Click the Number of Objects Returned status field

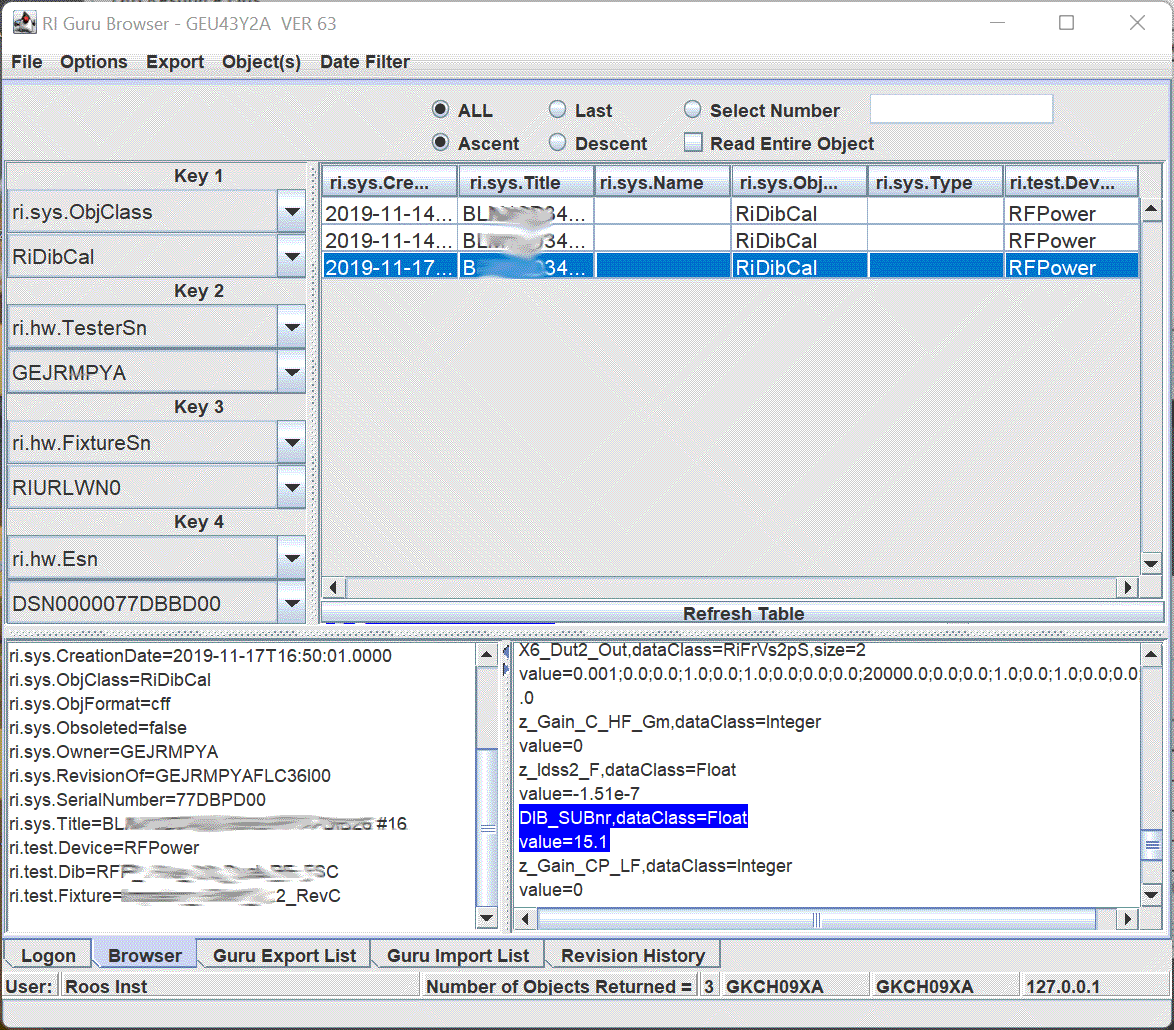[559, 986]
